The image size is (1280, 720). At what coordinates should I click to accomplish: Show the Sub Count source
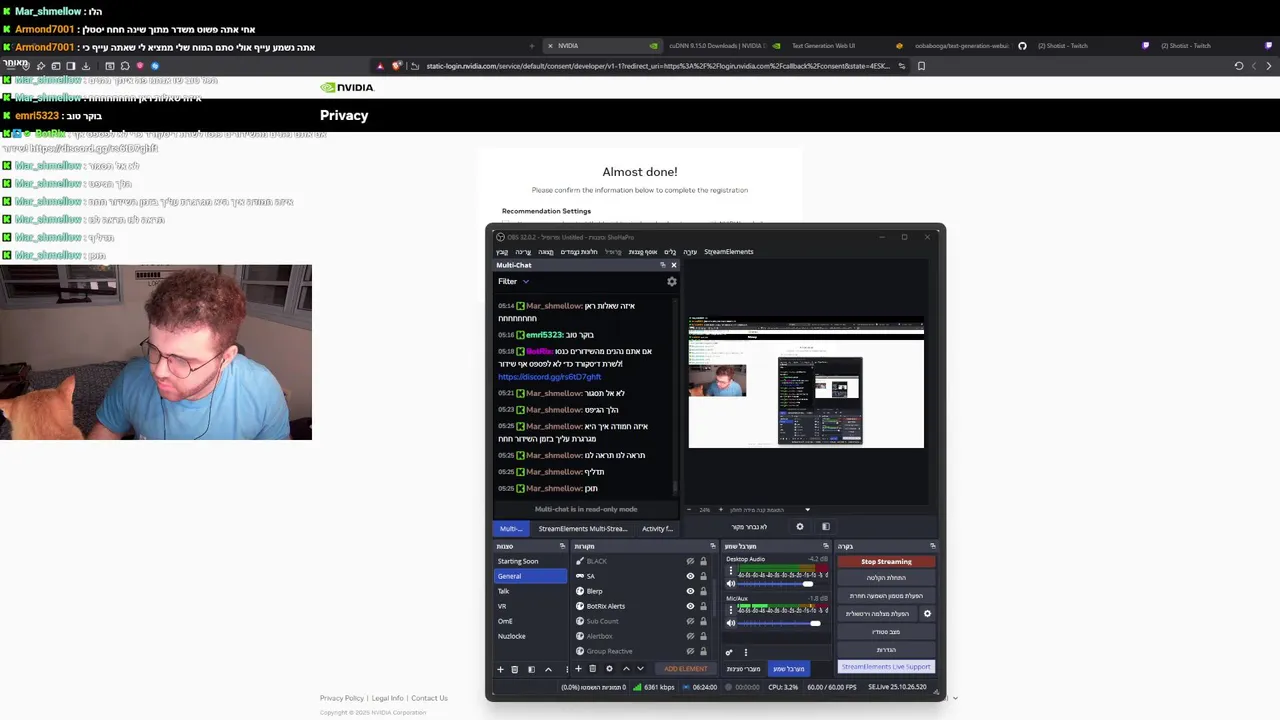pos(690,621)
